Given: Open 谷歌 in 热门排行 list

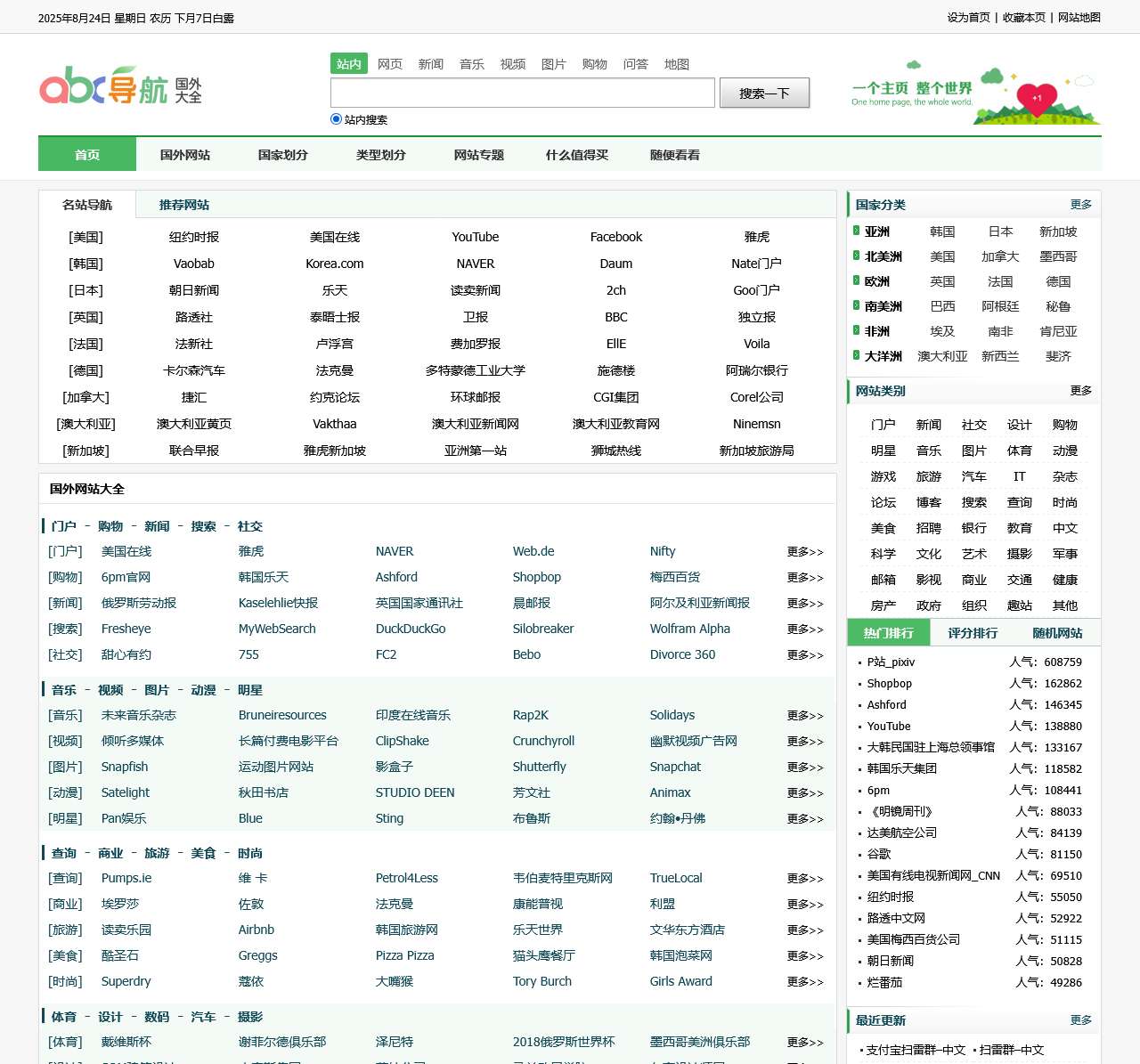Looking at the screenshot, I should point(879,854).
